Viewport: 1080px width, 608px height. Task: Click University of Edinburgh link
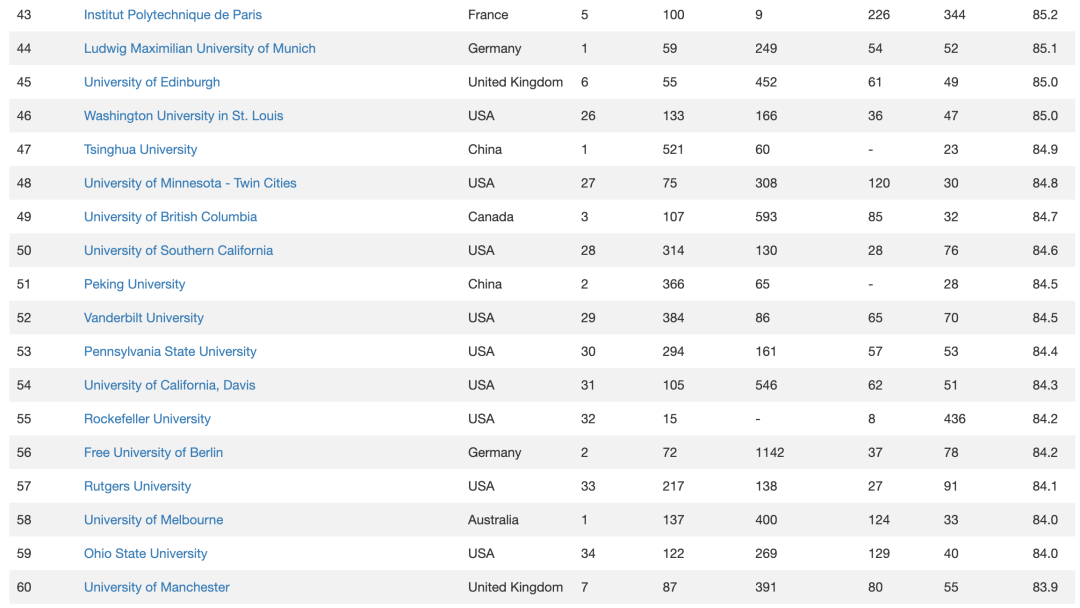pyautogui.click(x=152, y=82)
